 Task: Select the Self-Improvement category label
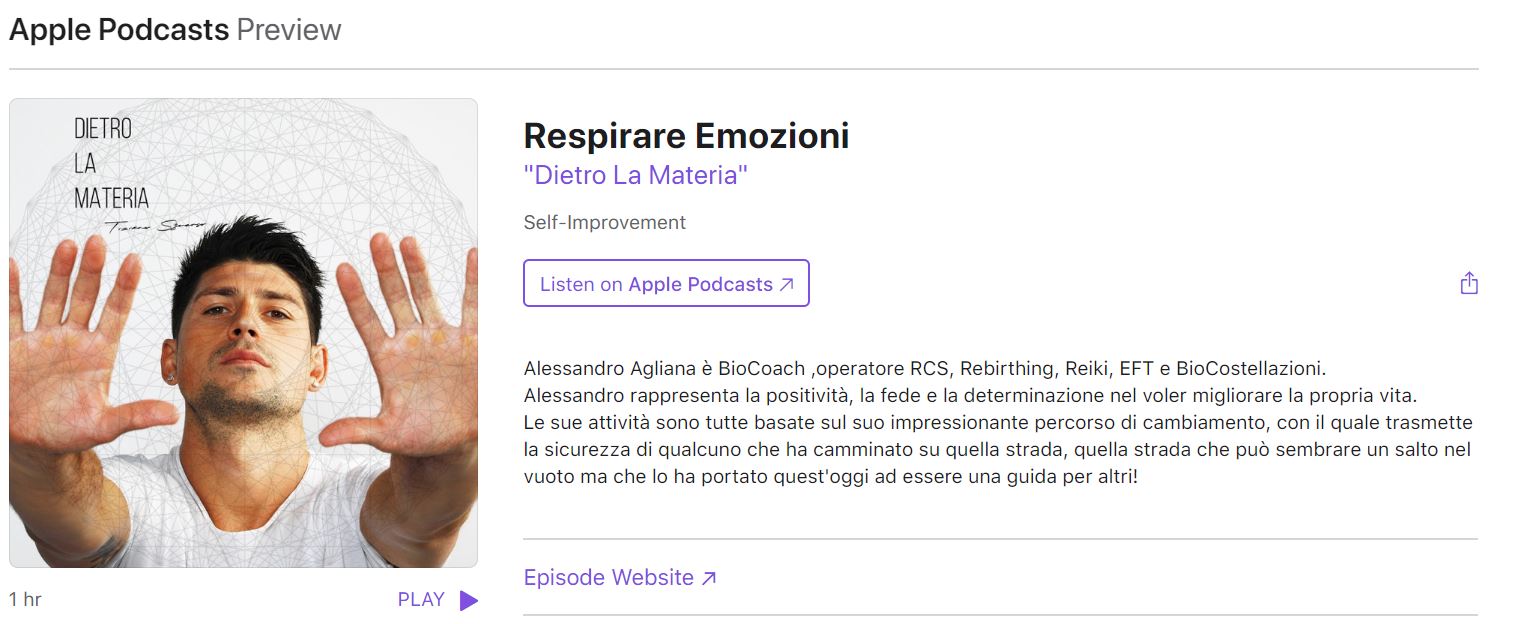pos(605,223)
